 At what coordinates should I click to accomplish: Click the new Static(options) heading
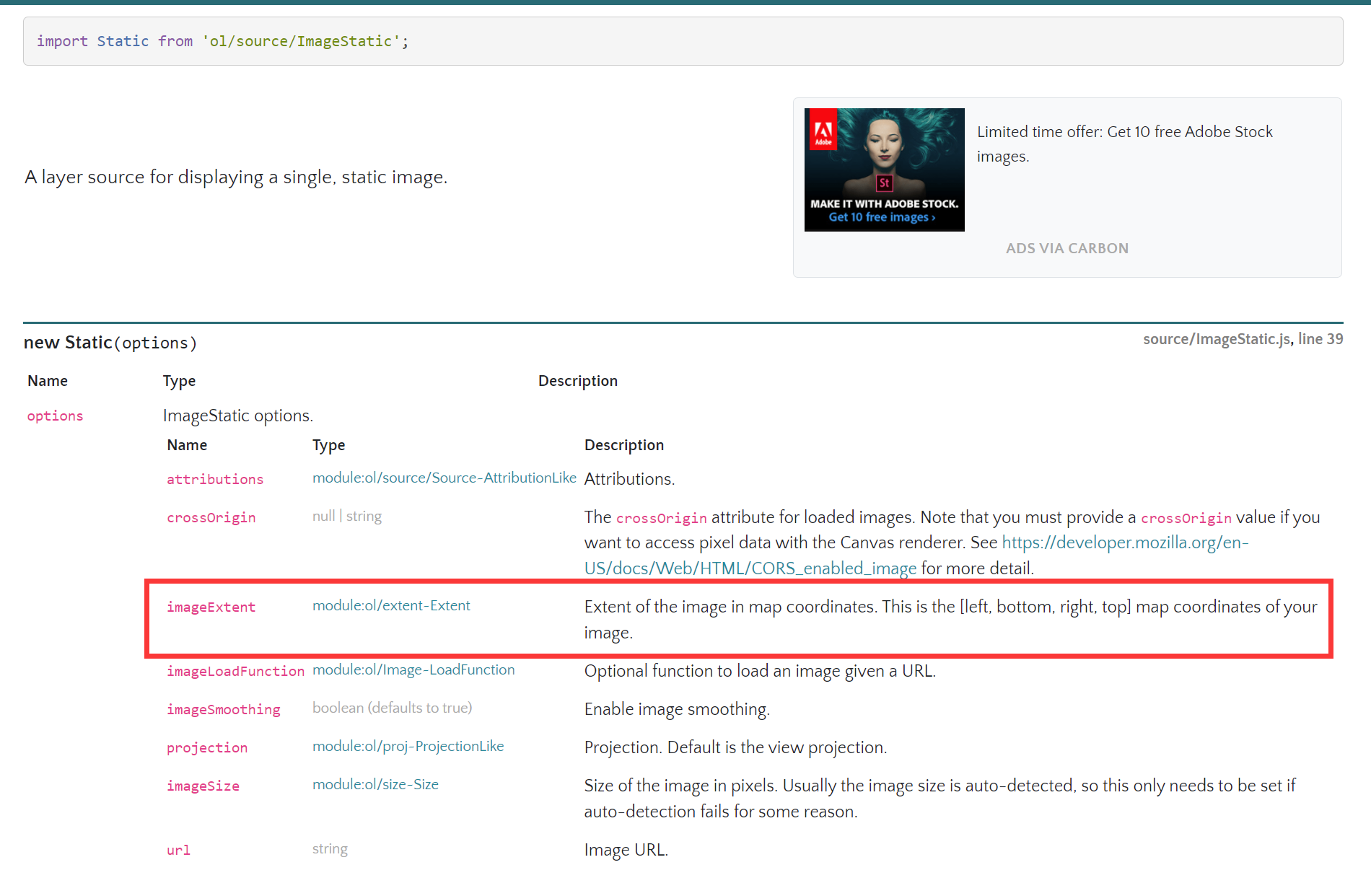click(x=110, y=342)
